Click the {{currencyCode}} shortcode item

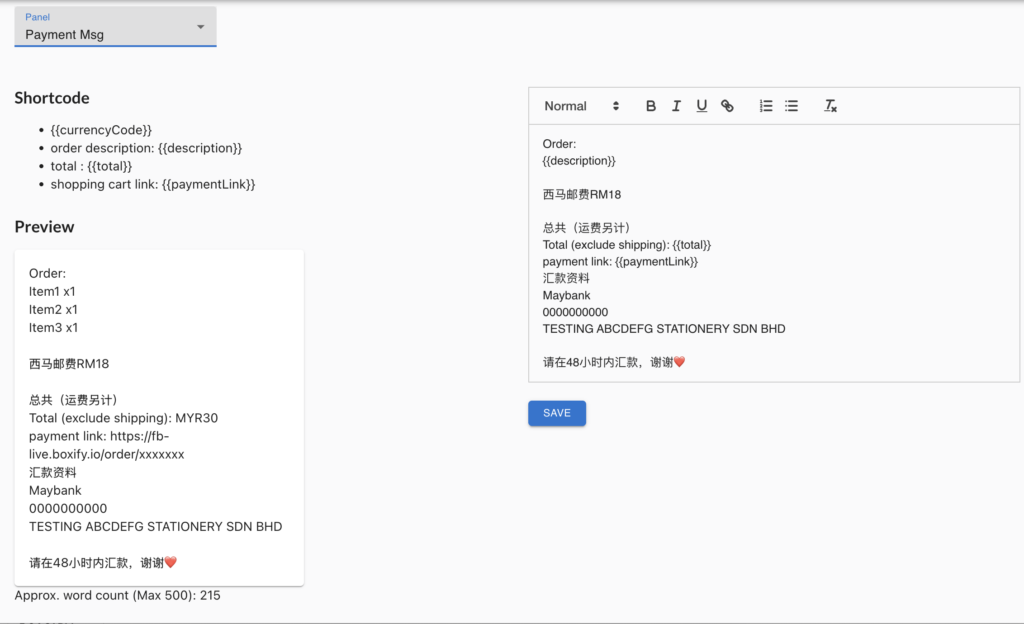[x=101, y=130]
